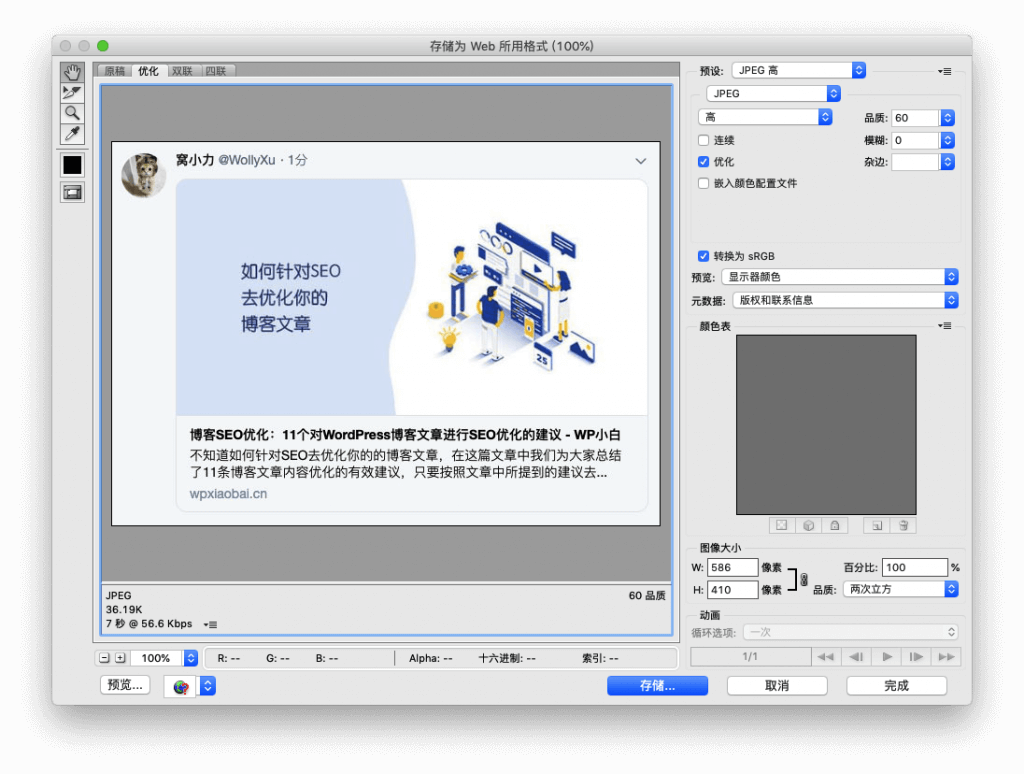Select the Eyedropper tool
Image resolution: width=1024 pixels, height=774 pixels.
click(x=72, y=133)
